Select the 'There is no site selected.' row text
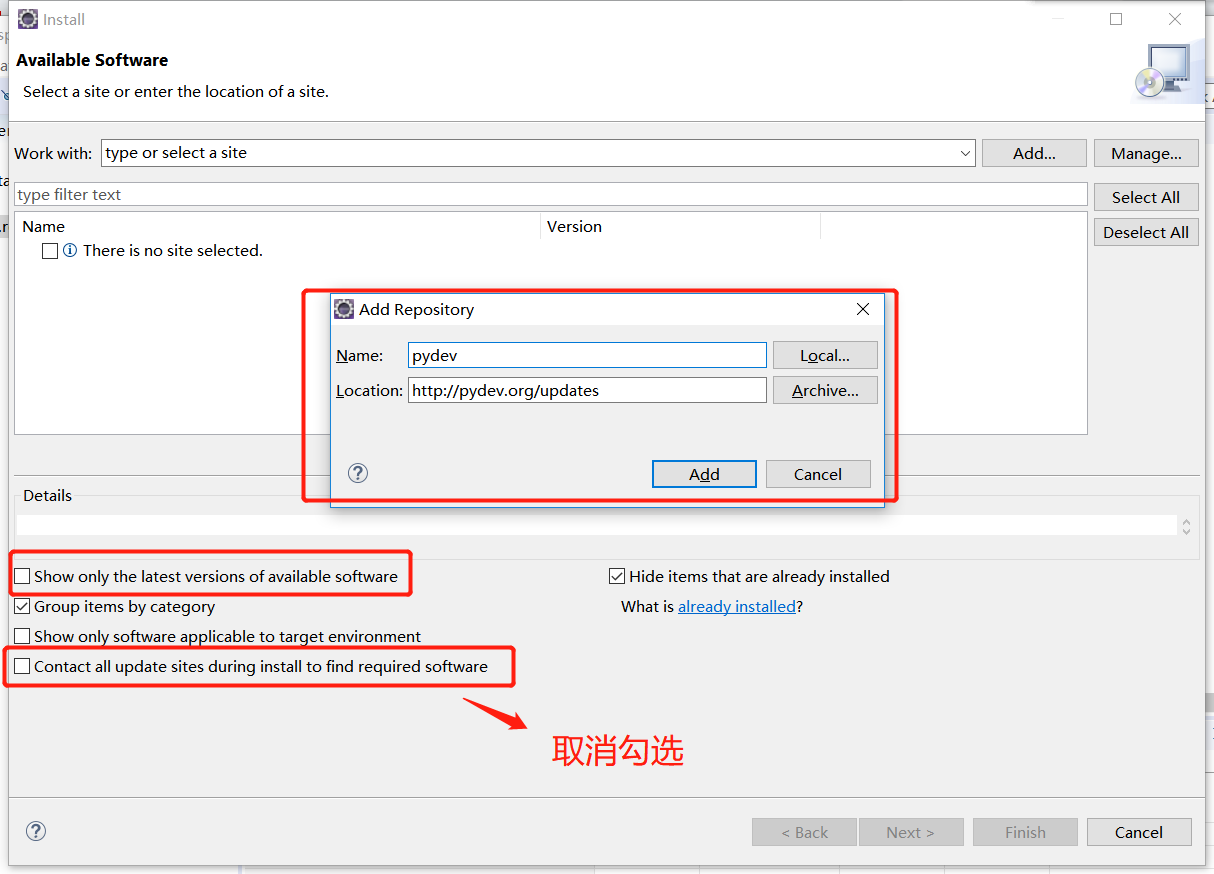The image size is (1214, 874). pos(173,251)
